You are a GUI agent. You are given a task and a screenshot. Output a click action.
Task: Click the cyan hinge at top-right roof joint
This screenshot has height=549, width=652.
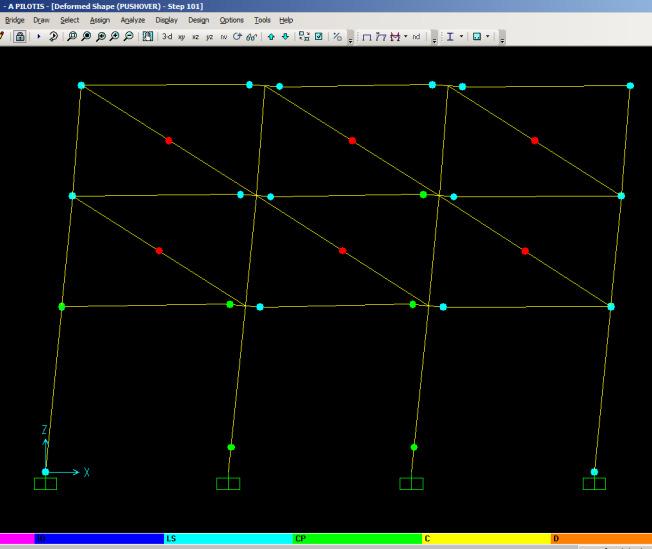pyautogui.click(x=630, y=86)
